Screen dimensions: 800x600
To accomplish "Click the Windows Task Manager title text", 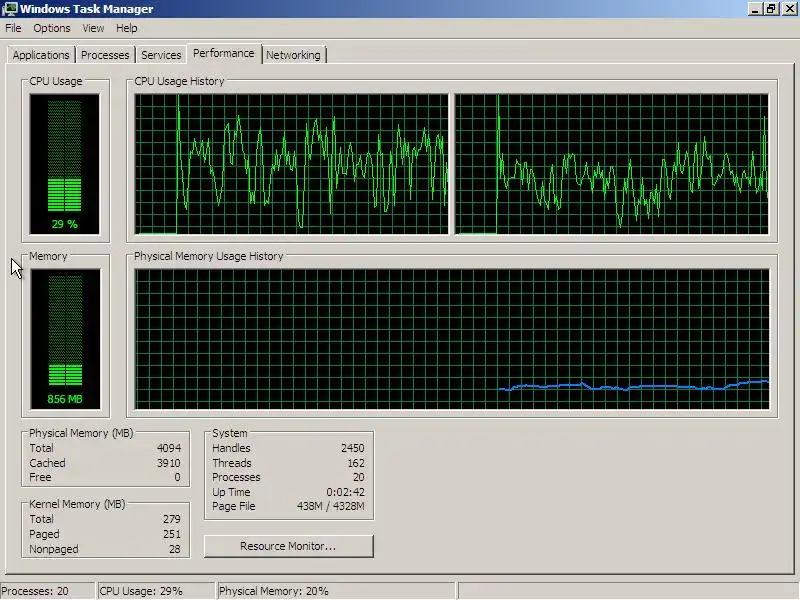I will [87, 9].
